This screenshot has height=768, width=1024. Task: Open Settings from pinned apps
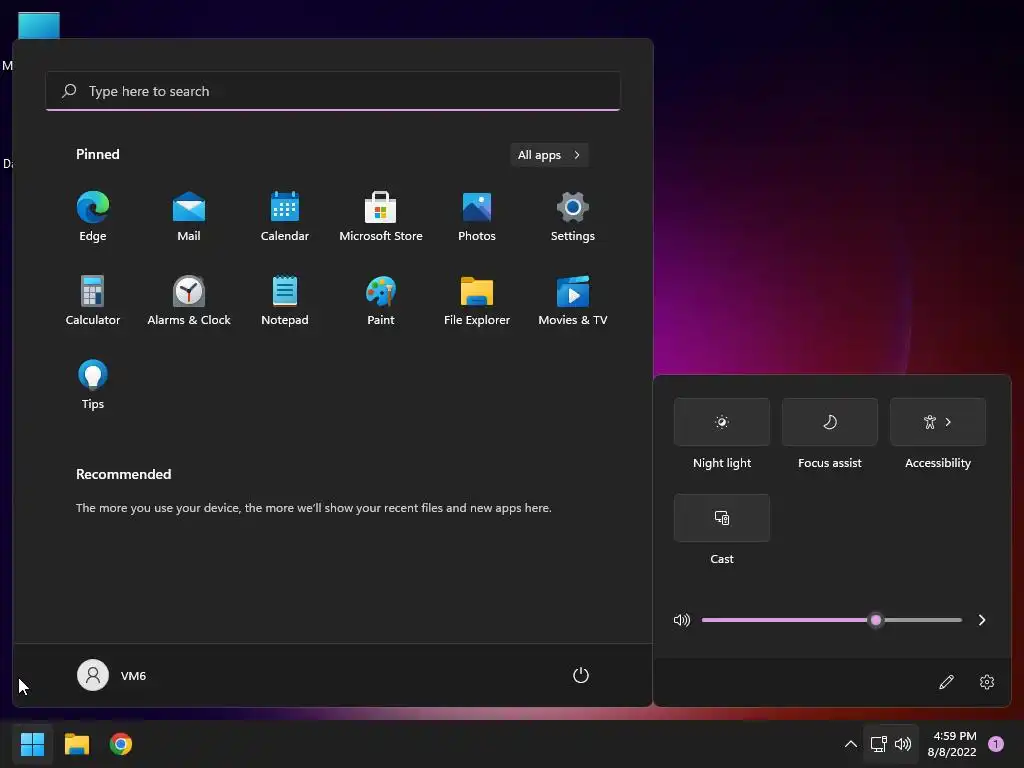pos(573,216)
